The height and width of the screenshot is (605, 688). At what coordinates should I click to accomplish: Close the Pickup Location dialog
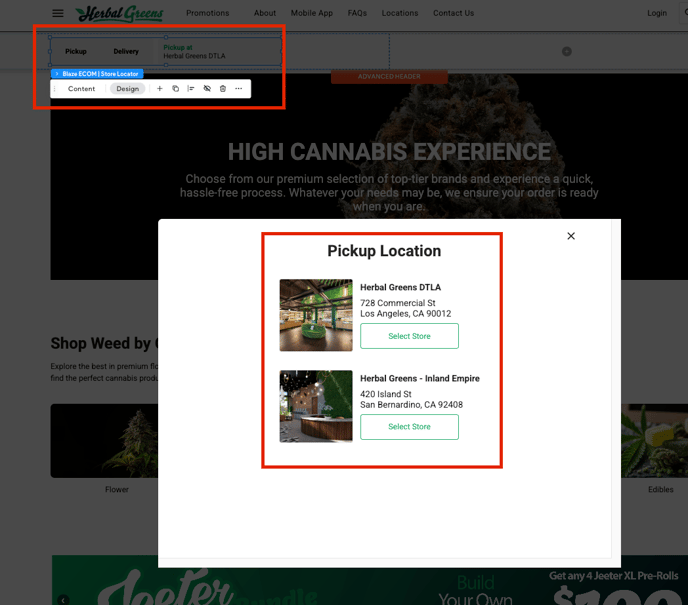tap(571, 236)
